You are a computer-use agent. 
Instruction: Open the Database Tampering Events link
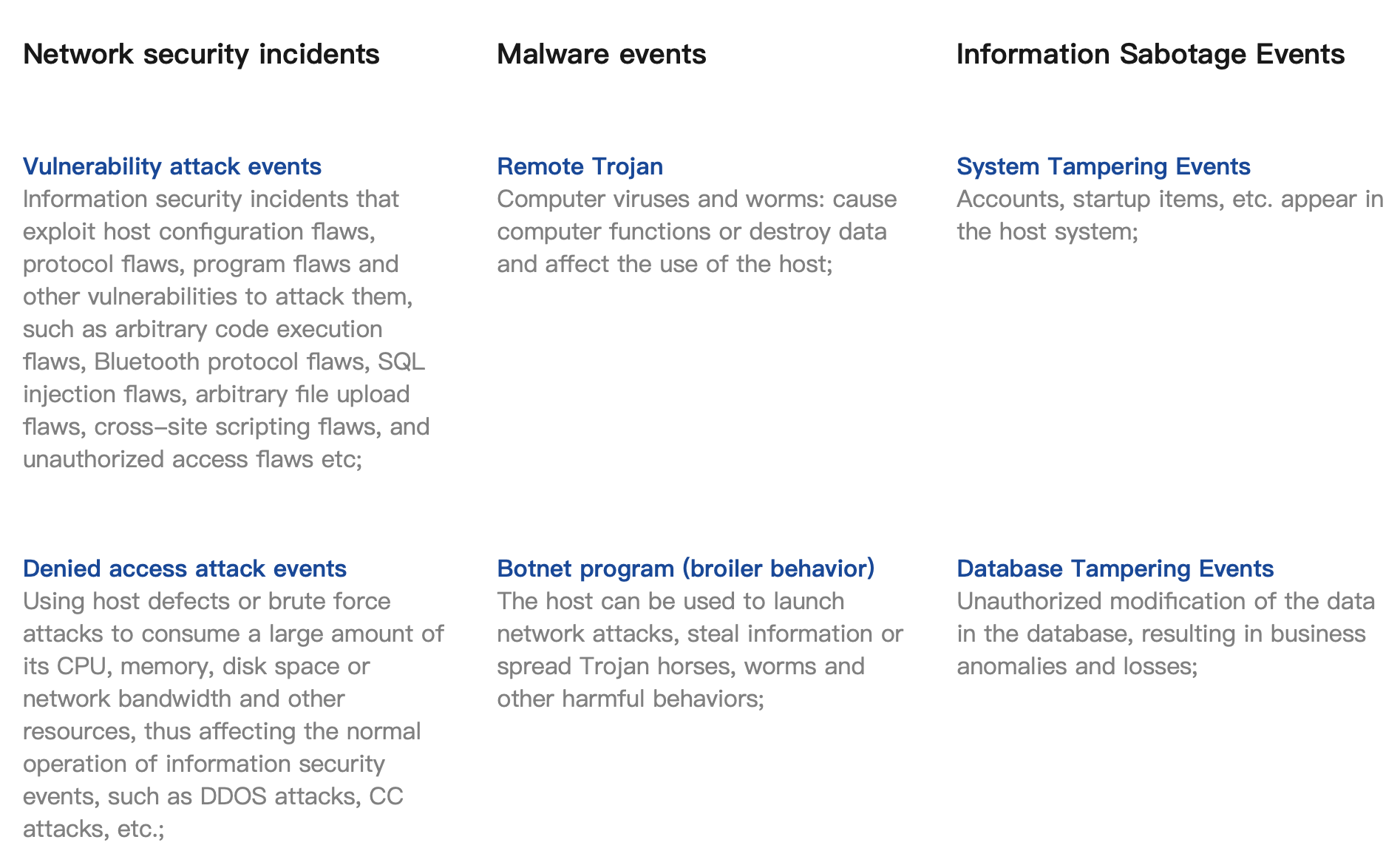(x=1115, y=569)
